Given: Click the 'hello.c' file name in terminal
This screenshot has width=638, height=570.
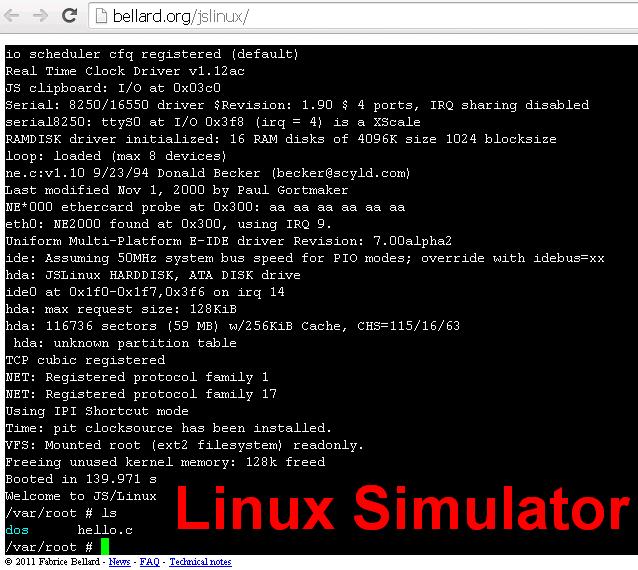Looking at the screenshot, I should click(106, 530).
